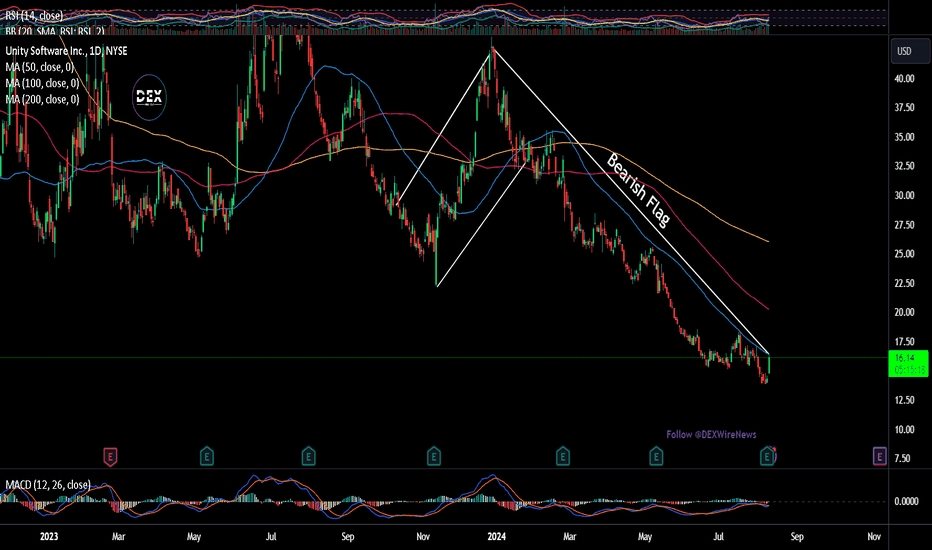Click the Unity Software Inc. symbol title
This screenshot has height=550, width=932.
(x=67, y=51)
